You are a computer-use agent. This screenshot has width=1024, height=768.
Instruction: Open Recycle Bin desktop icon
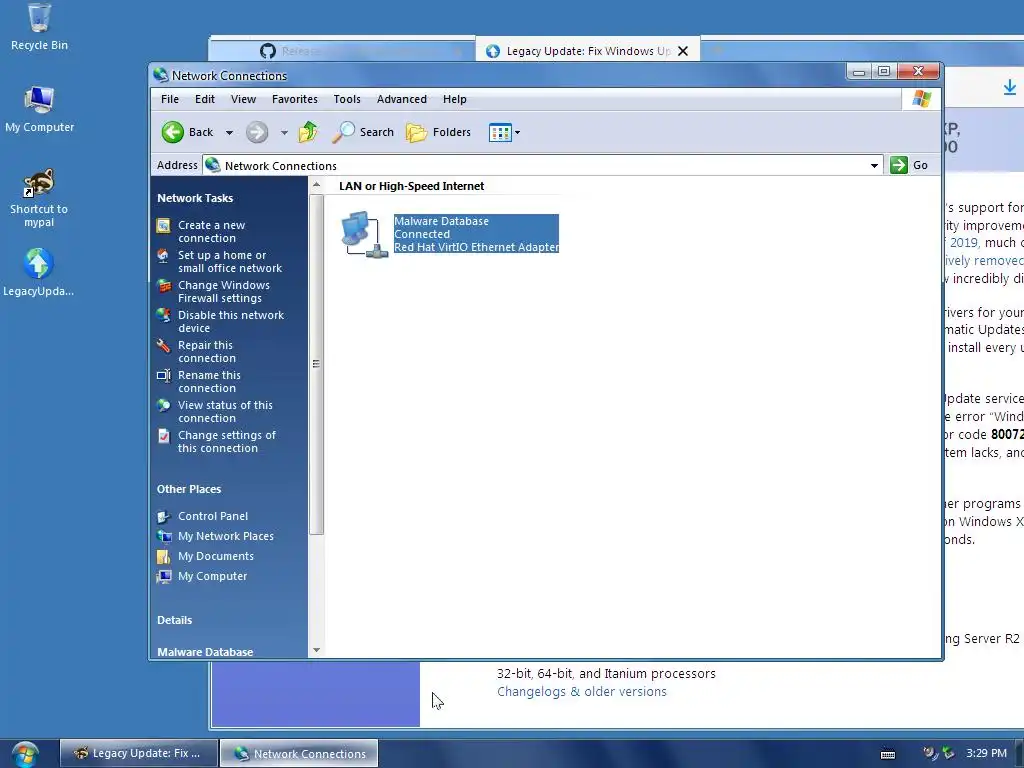tap(39, 27)
